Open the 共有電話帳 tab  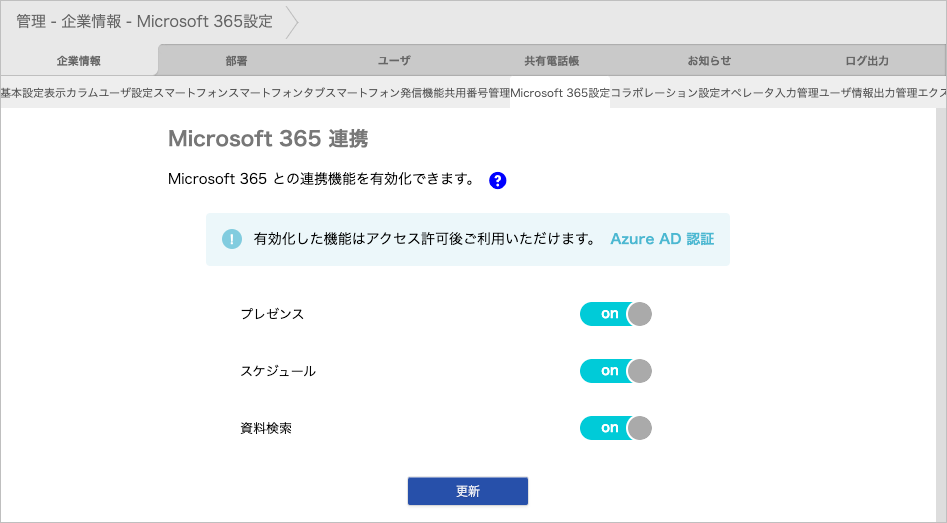(551, 60)
